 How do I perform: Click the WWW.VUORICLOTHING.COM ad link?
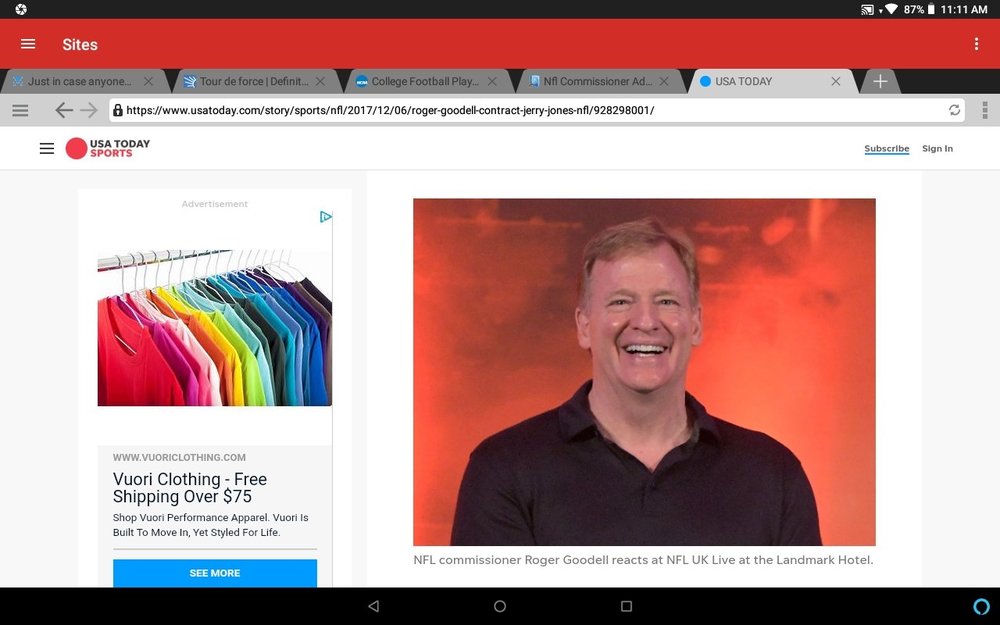[x=179, y=457]
